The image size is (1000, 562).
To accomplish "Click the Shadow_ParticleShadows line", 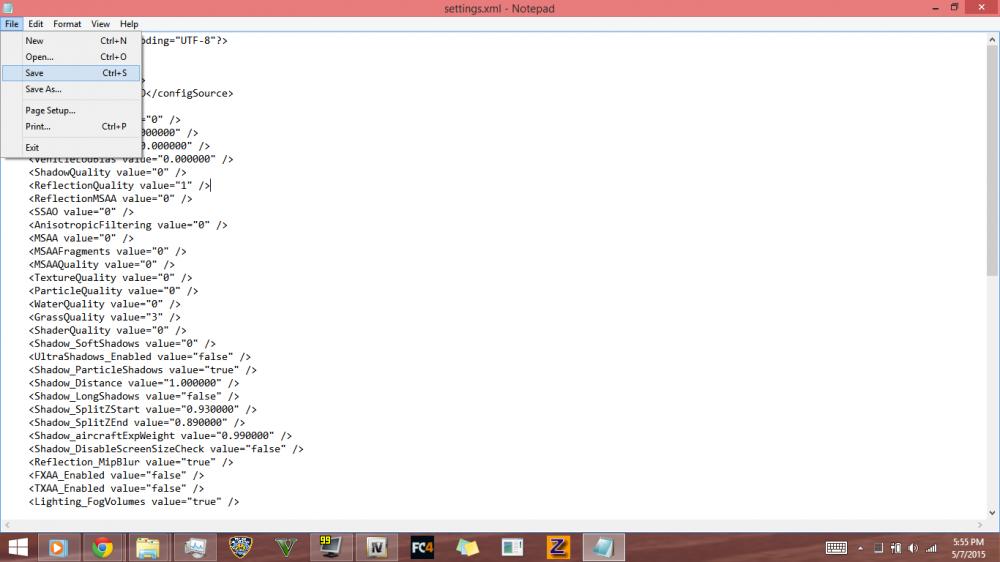I will click(x=142, y=370).
